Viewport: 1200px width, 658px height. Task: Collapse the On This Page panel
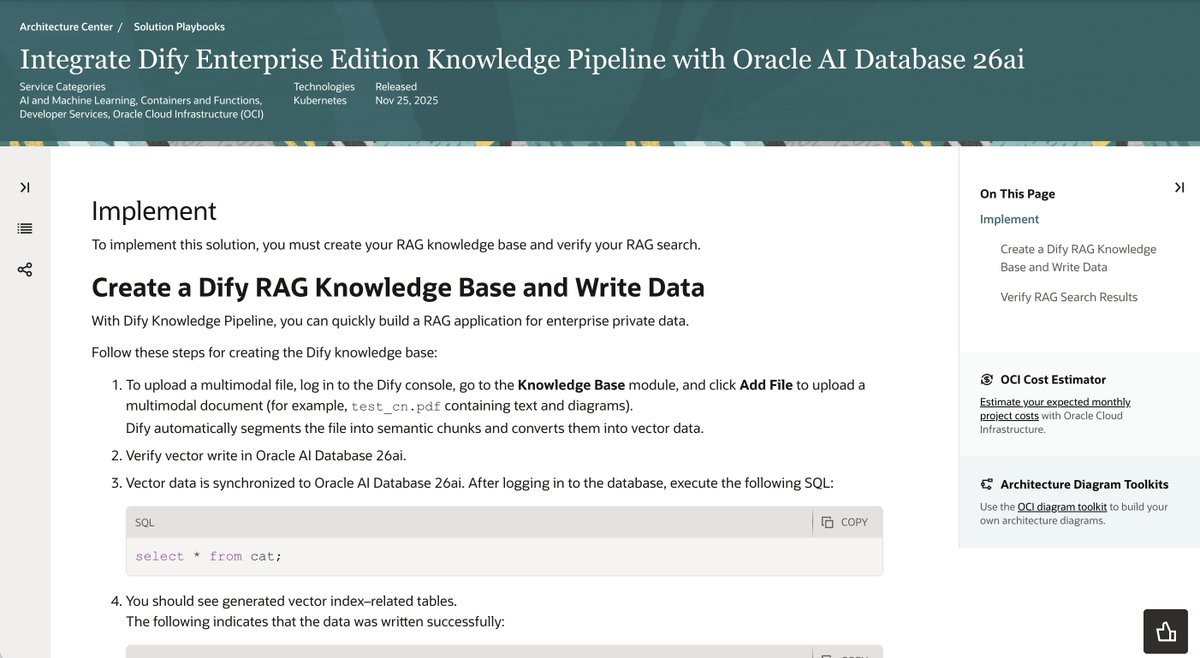point(1179,187)
